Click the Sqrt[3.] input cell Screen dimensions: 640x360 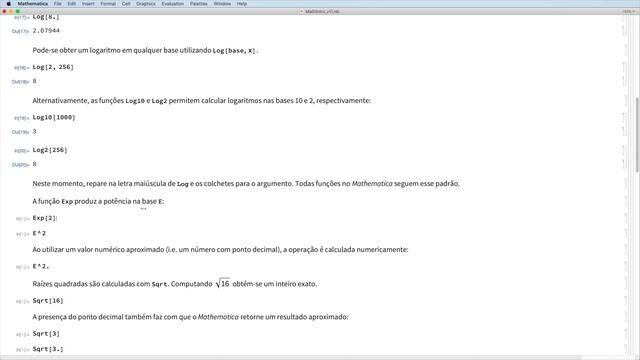point(48,349)
